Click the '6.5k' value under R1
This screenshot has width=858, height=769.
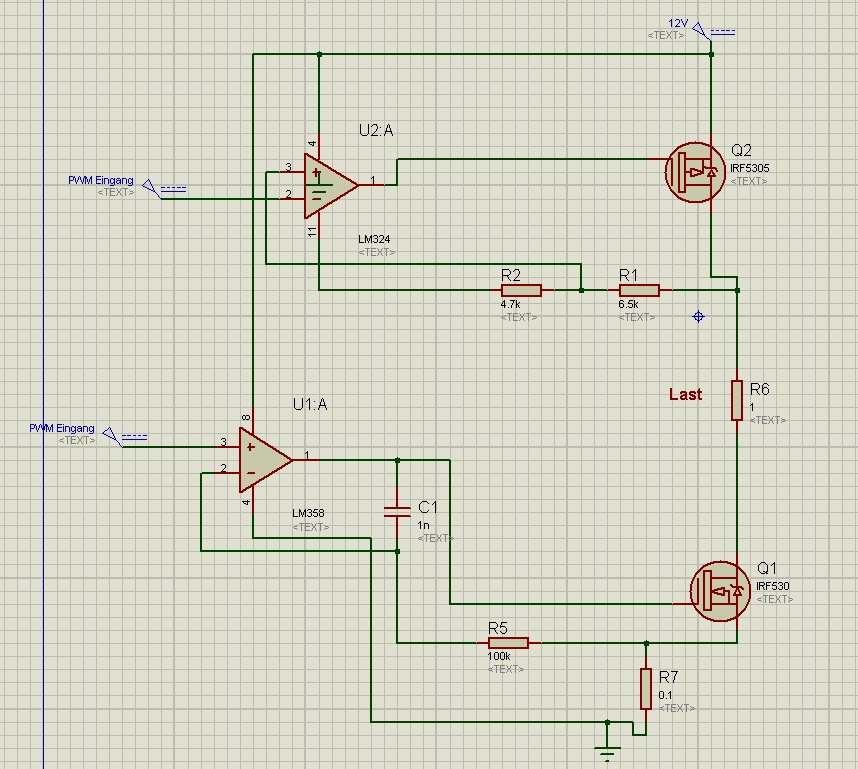[628, 304]
